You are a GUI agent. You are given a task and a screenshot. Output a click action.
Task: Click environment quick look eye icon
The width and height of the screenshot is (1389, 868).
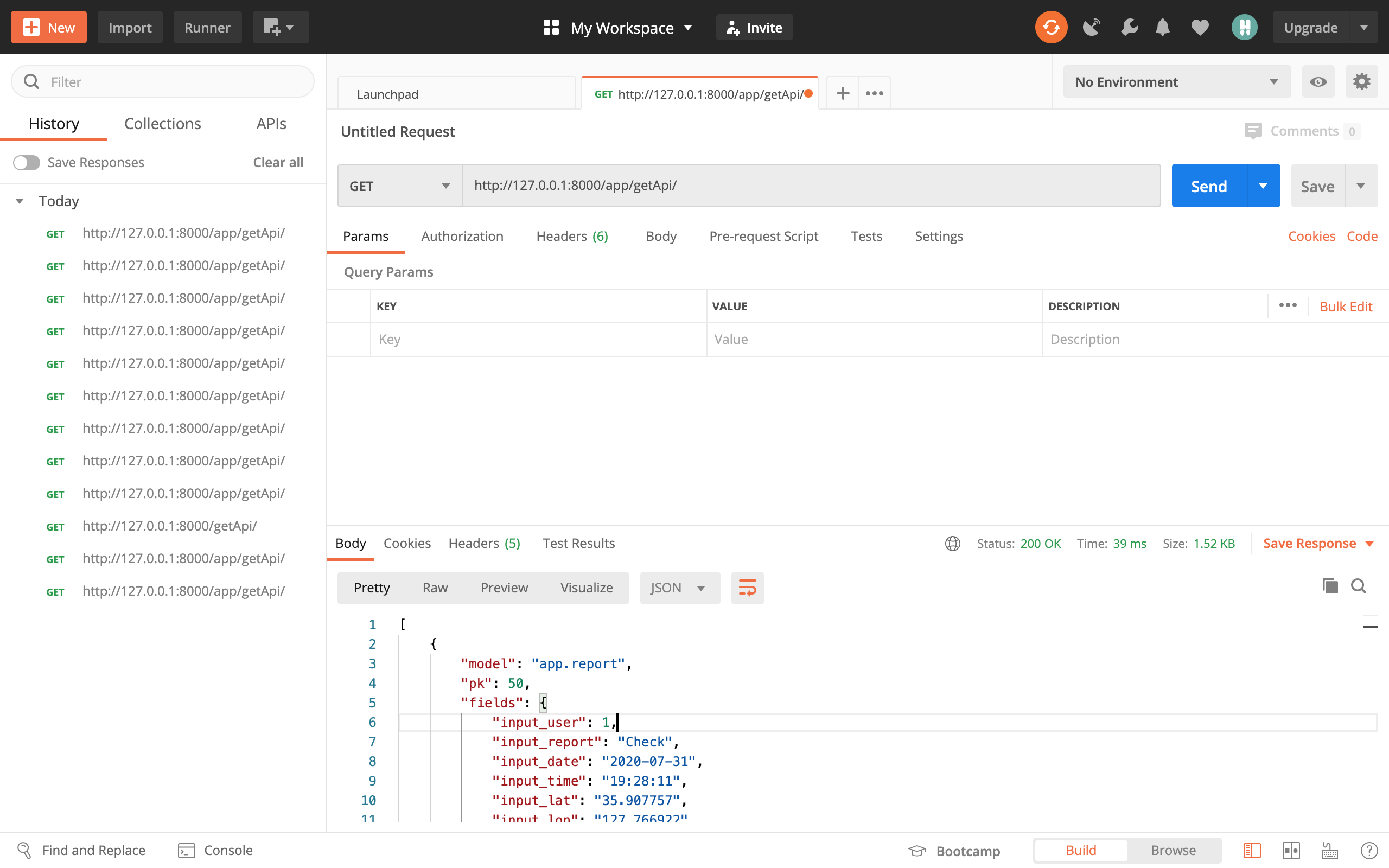(x=1318, y=81)
